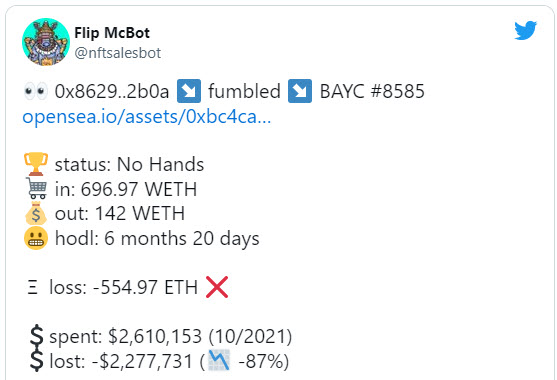The width and height of the screenshot is (557, 380).
Task: Click the trophy emoji next to status
Action: coord(36,164)
